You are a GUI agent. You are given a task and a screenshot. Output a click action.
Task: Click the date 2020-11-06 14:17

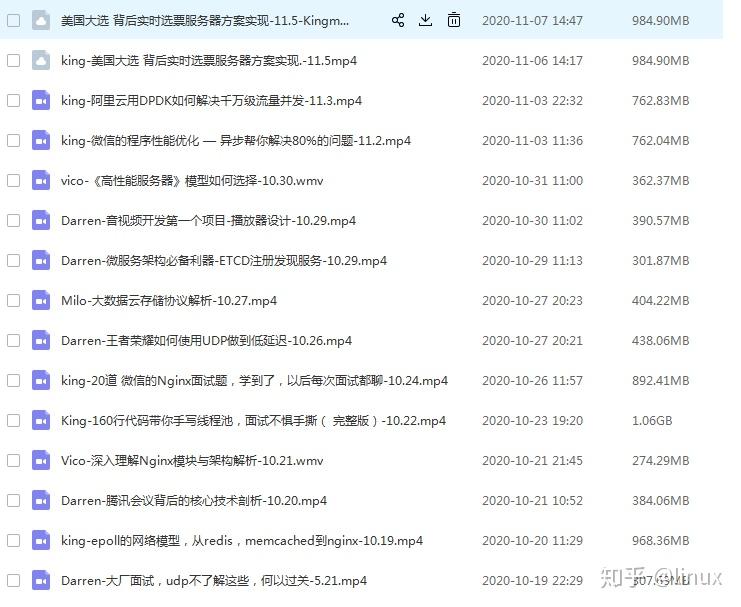[532, 61]
